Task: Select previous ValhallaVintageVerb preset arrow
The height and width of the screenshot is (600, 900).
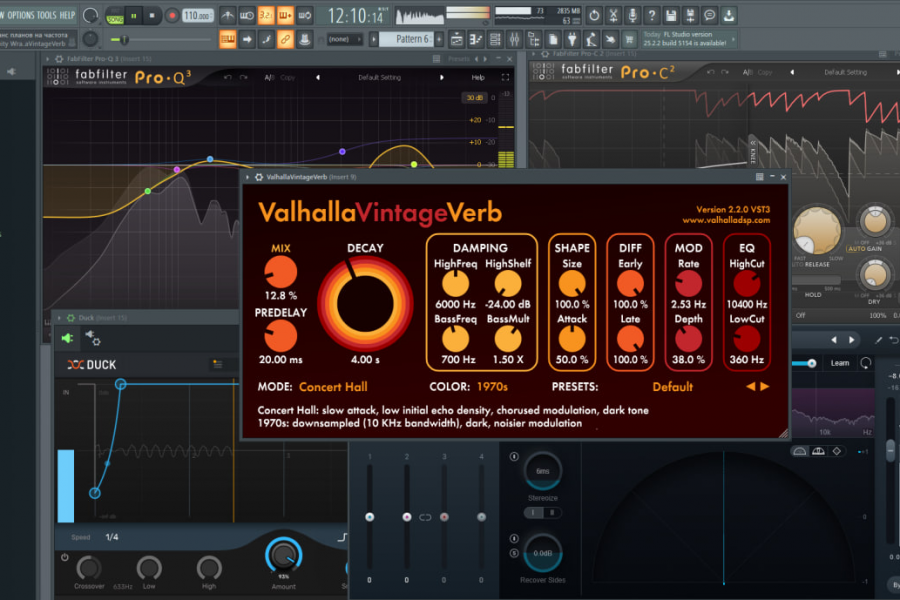Action: click(751, 387)
